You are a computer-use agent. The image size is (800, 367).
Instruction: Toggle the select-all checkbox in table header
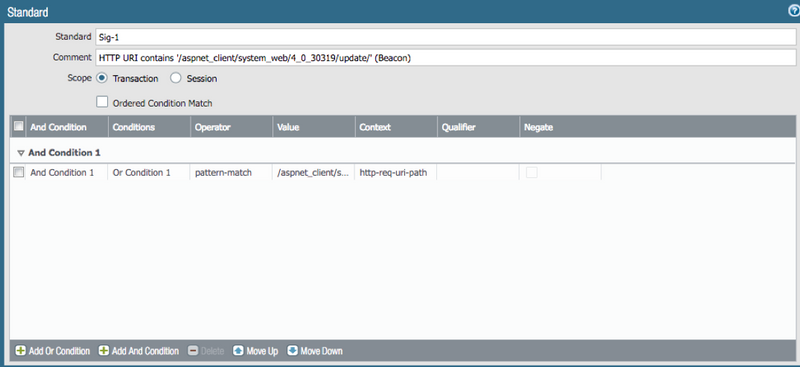coord(18,126)
